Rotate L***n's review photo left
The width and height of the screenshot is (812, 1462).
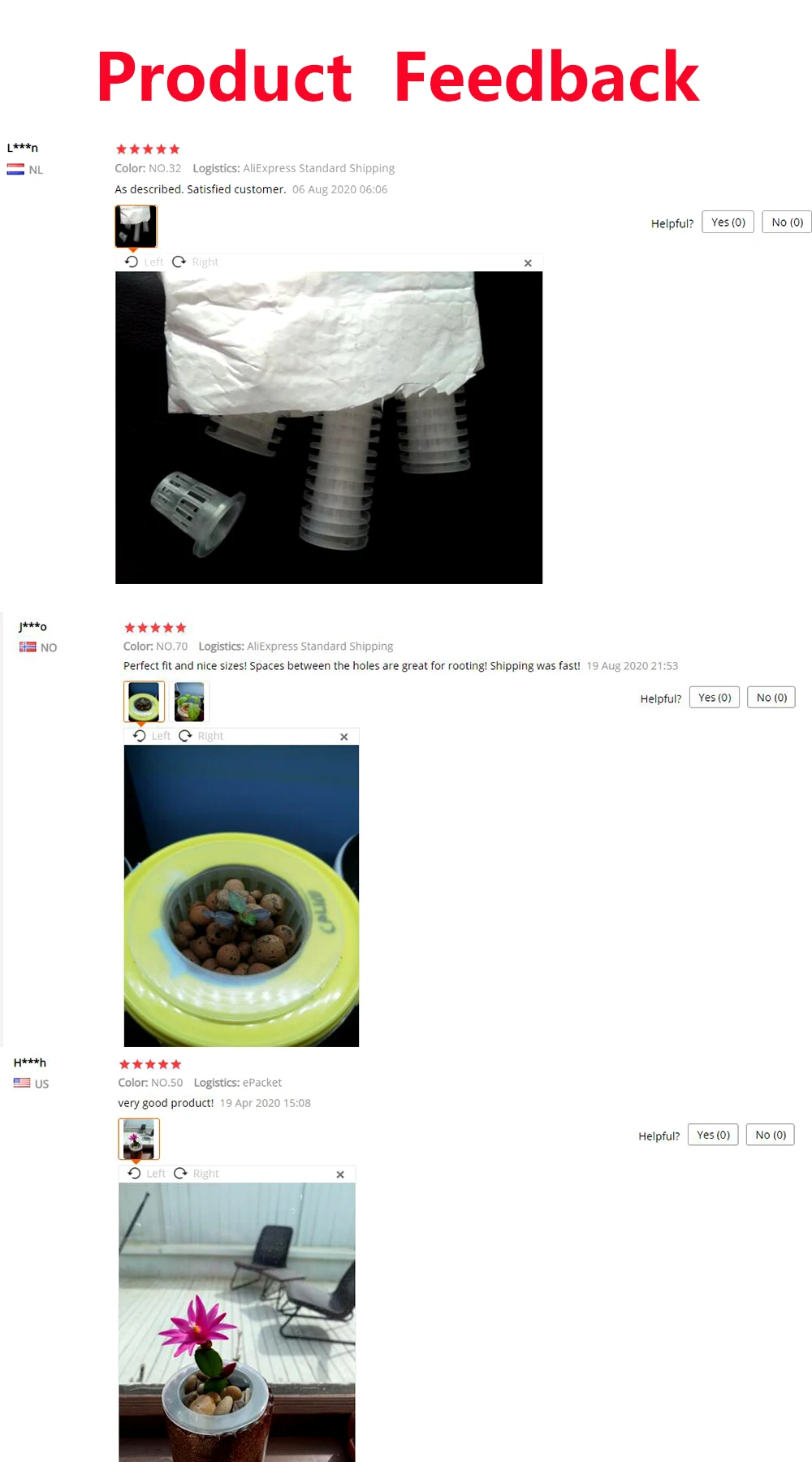click(144, 262)
